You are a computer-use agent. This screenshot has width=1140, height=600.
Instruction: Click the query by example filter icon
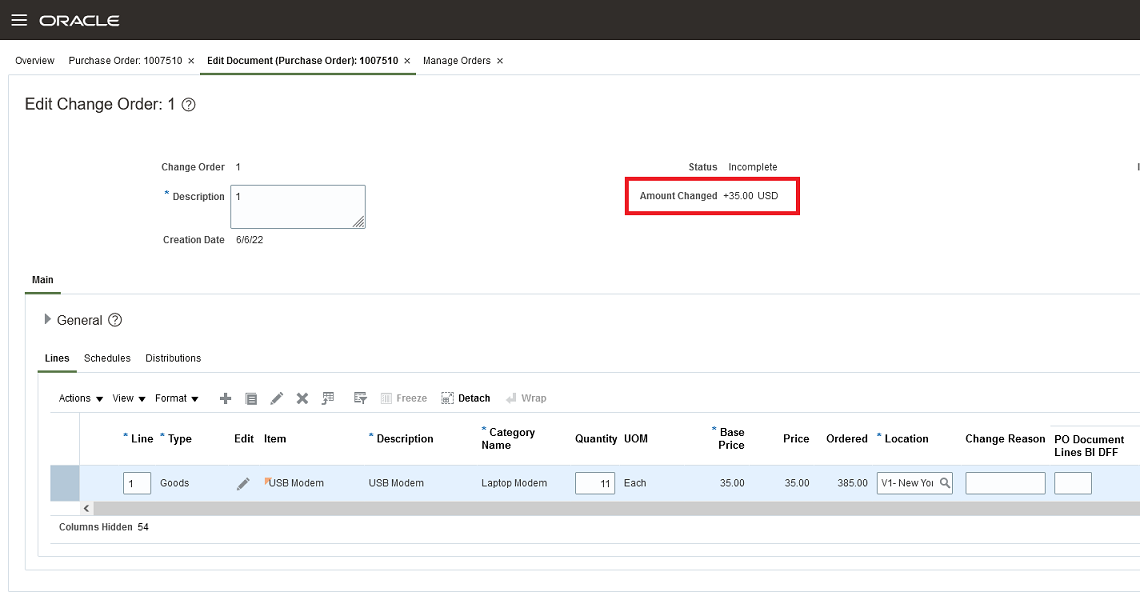point(360,399)
